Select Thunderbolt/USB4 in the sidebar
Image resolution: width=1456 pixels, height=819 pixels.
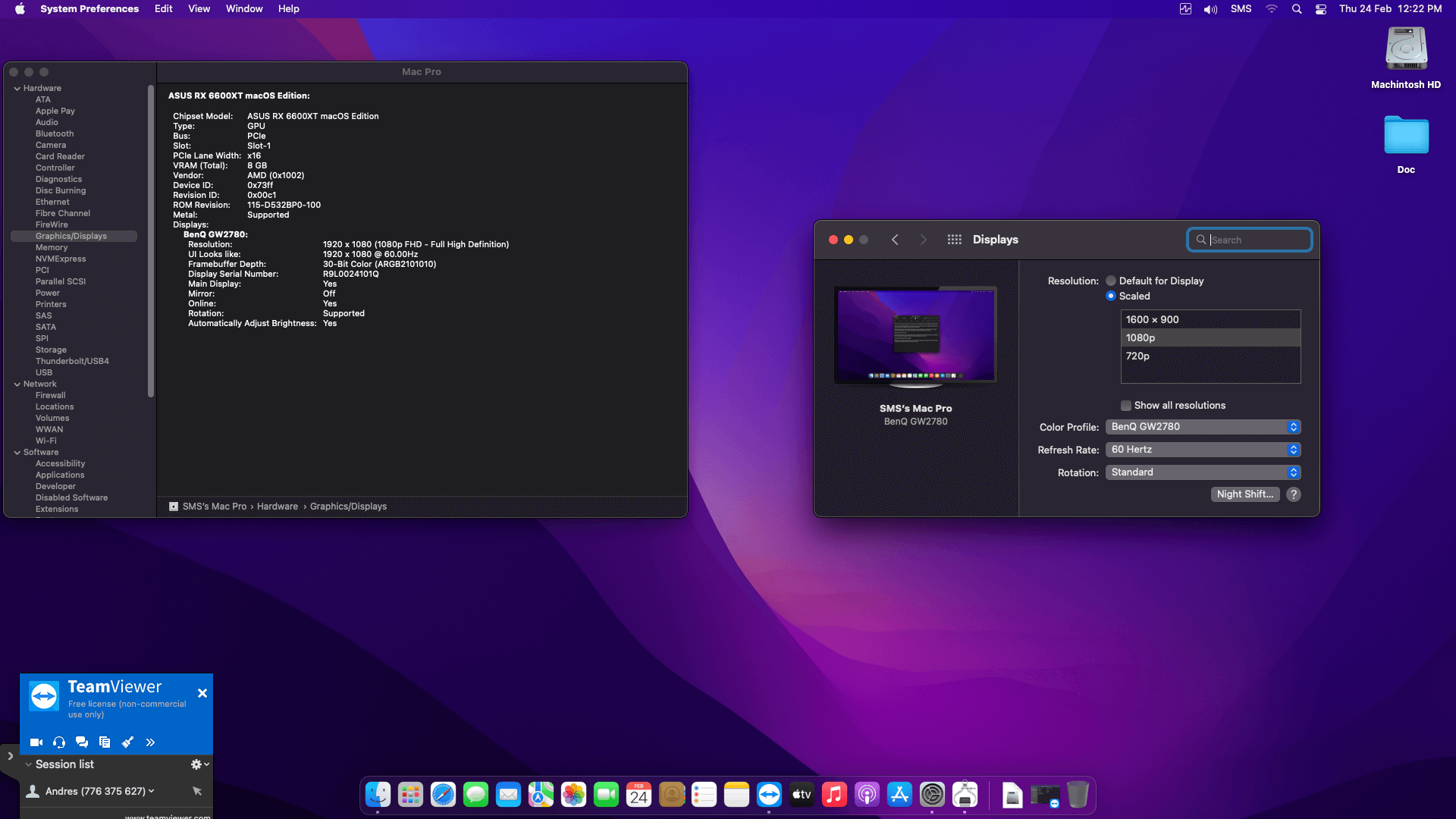pos(72,361)
